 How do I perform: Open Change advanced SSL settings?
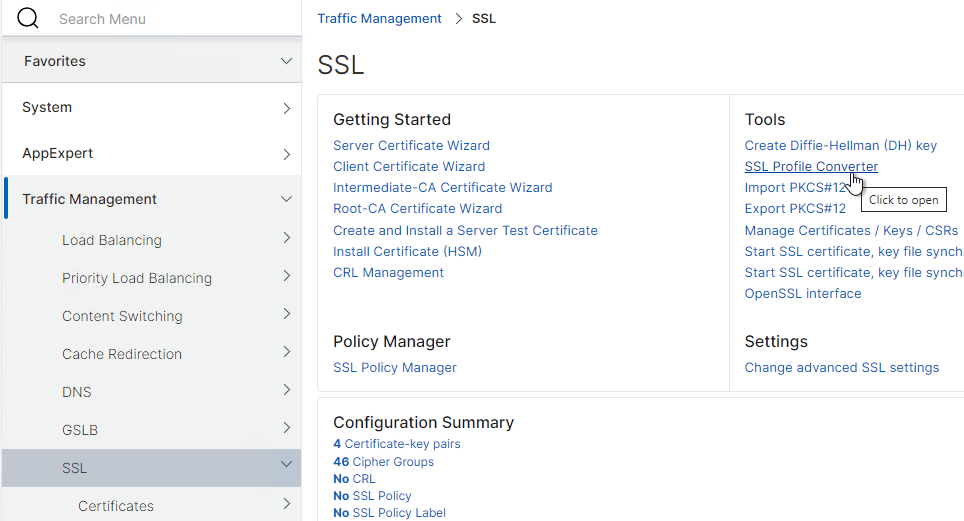pyautogui.click(x=841, y=368)
